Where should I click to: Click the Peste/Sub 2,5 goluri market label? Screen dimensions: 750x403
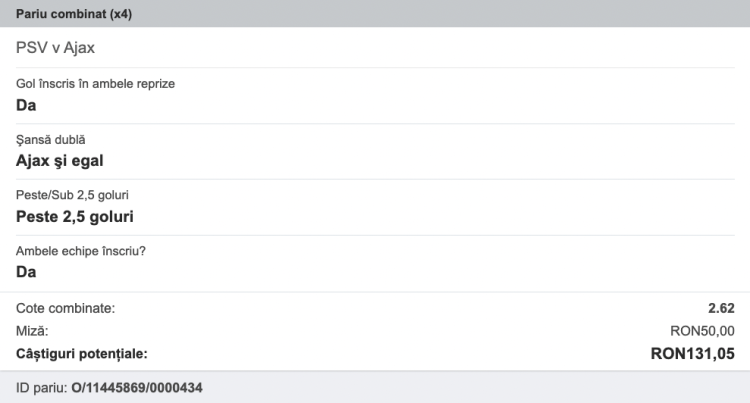point(73,194)
